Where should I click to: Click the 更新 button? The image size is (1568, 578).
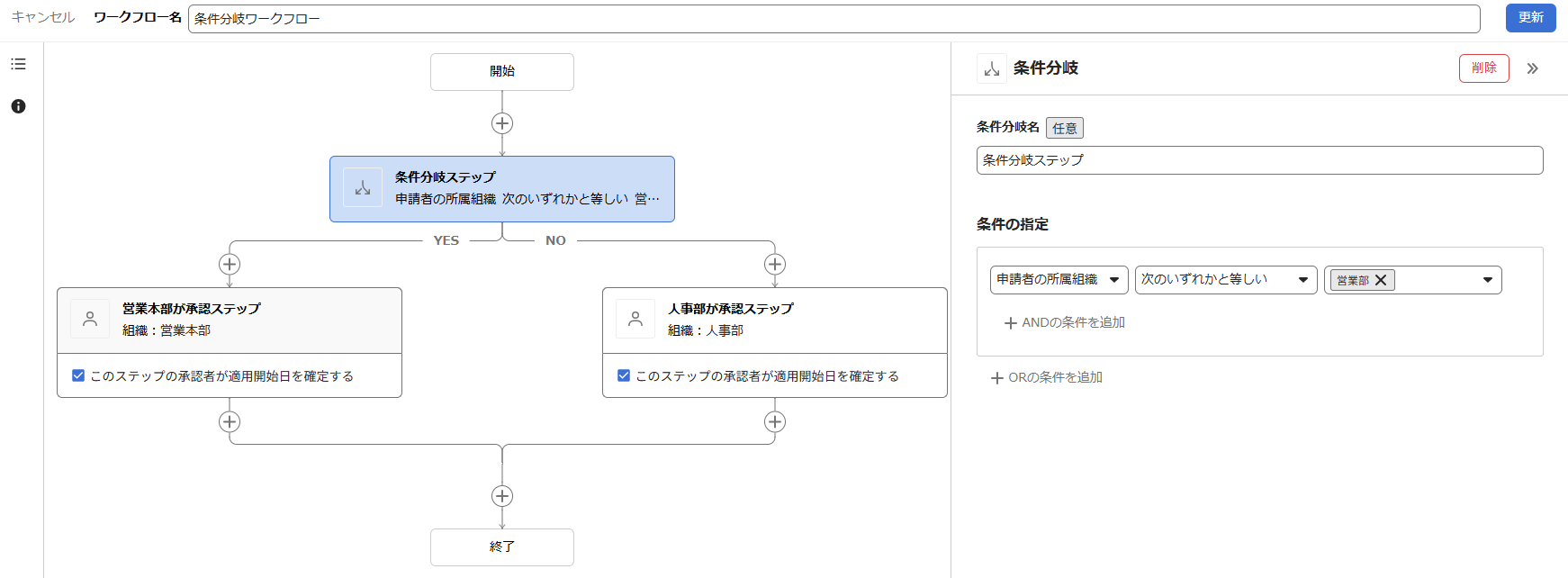(x=1530, y=18)
